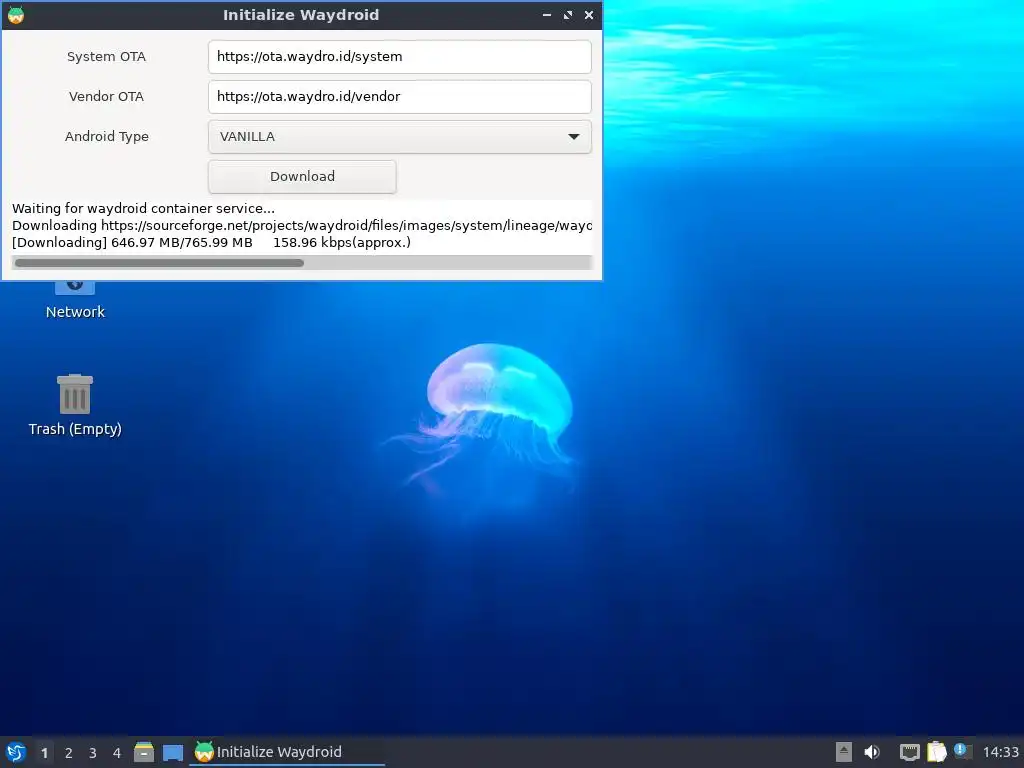Open the Trash desktop icon
This screenshot has height=768, width=1024.
(74, 405)
